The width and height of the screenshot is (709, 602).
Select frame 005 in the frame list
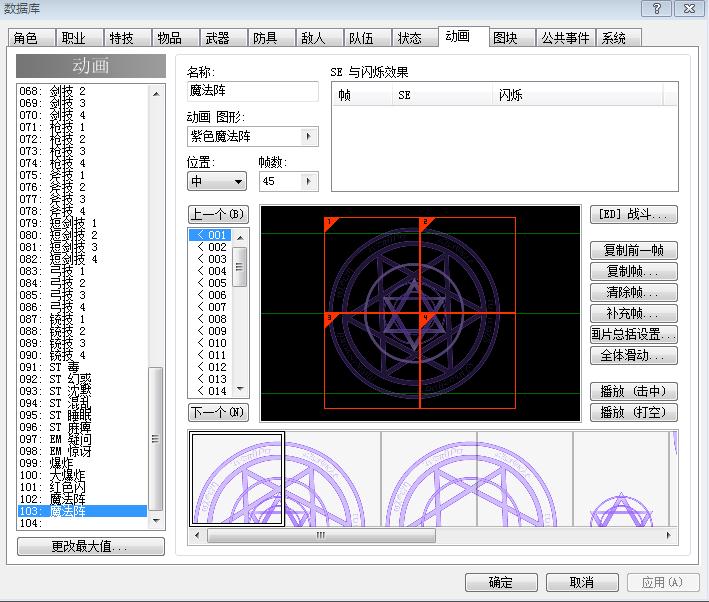tap(210, 283)
